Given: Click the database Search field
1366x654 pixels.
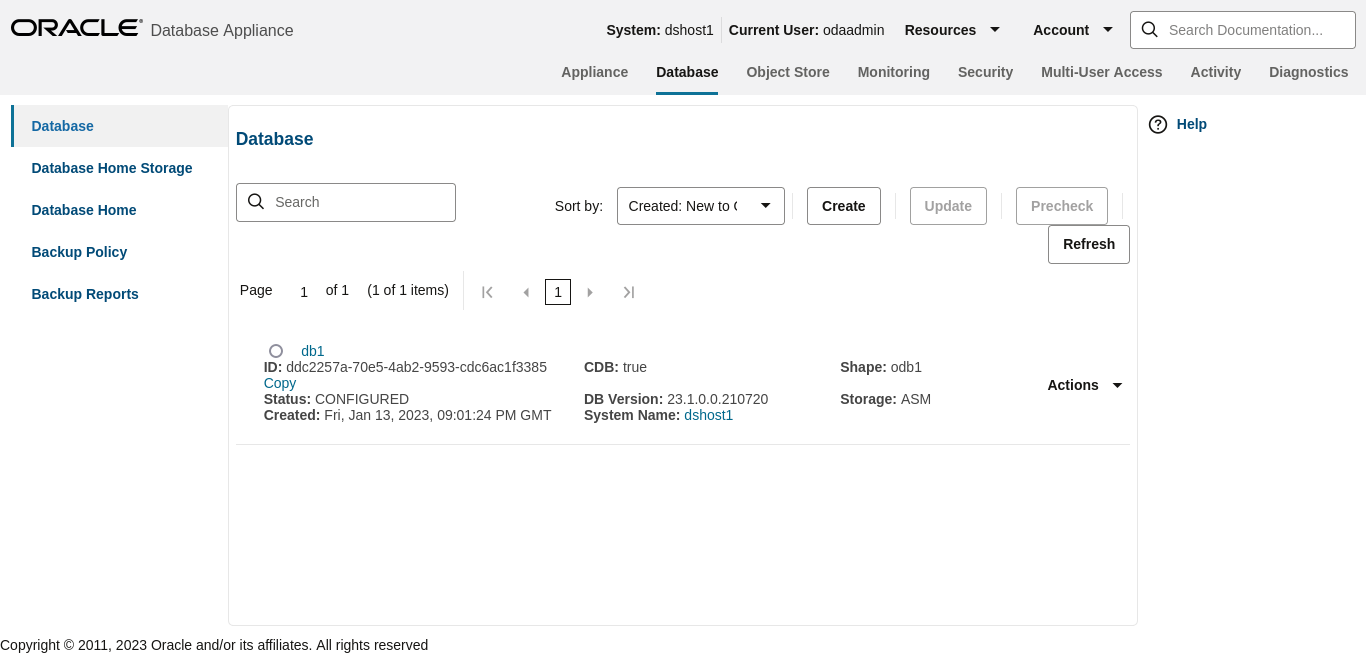Looking at the screenshot, I should [346, 202].
